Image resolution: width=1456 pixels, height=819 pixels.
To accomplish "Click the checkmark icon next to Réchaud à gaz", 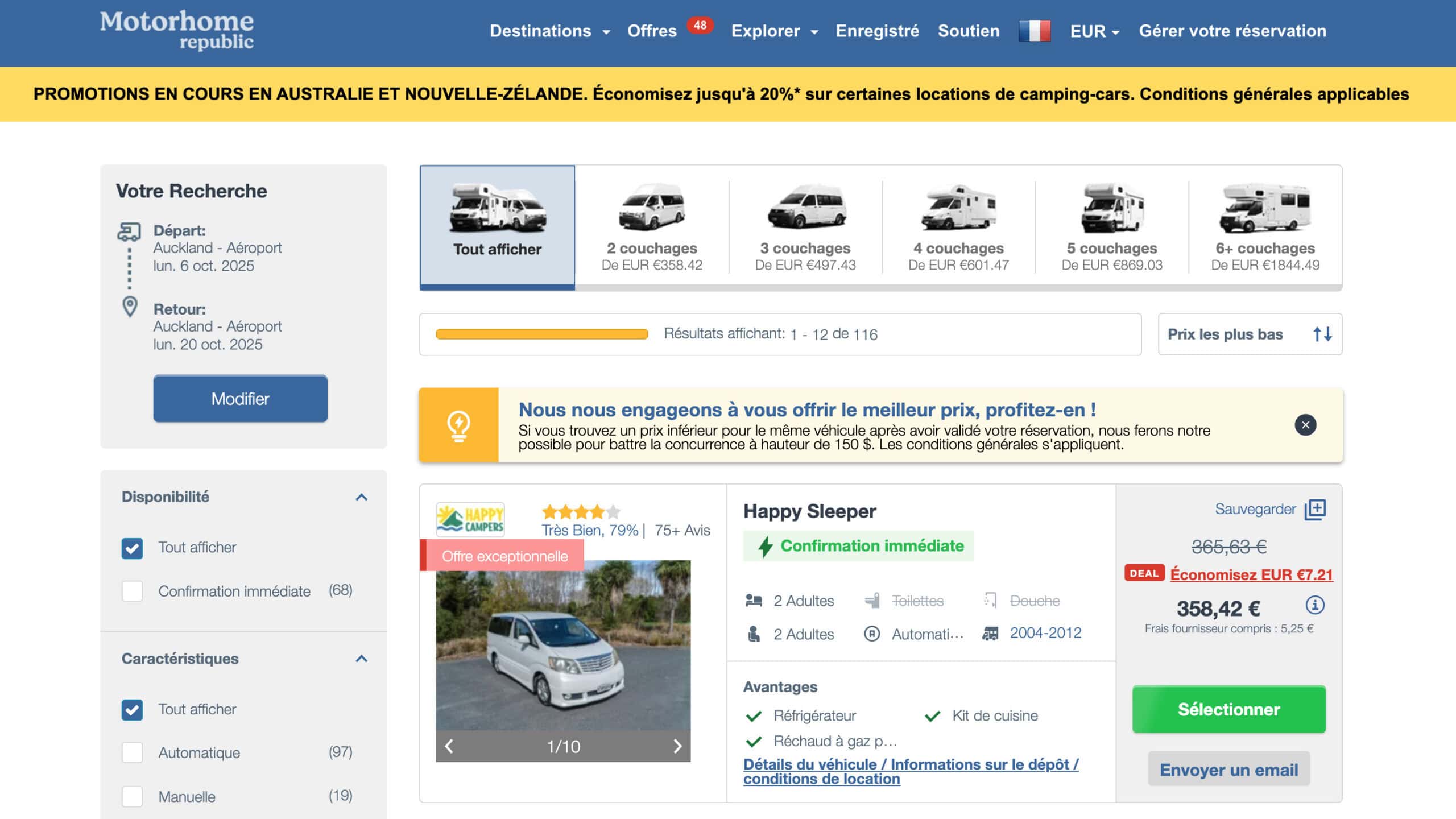I will (754, 742).
